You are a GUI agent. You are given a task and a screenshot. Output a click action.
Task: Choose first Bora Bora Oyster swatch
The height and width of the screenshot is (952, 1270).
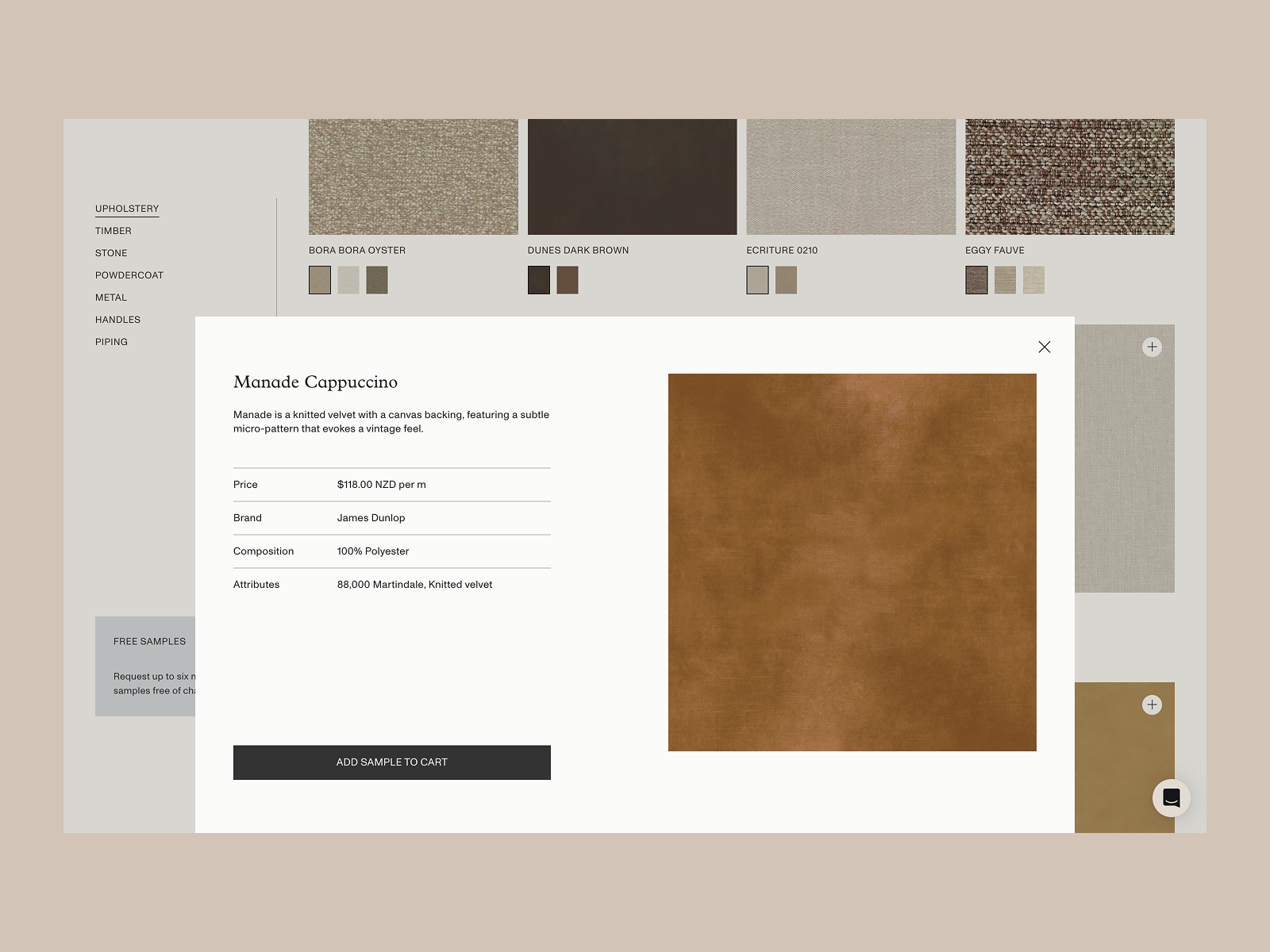click(320, 280)
